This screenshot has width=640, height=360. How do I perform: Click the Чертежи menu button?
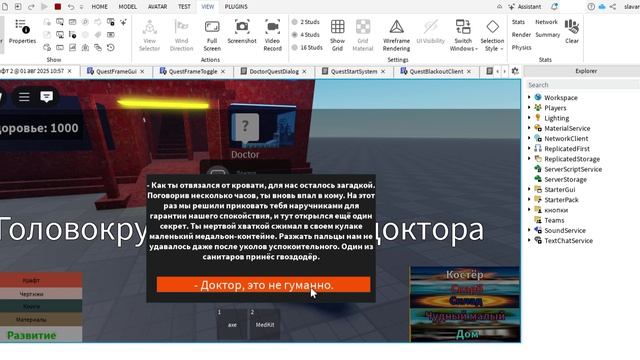click(x=41, y=293)
